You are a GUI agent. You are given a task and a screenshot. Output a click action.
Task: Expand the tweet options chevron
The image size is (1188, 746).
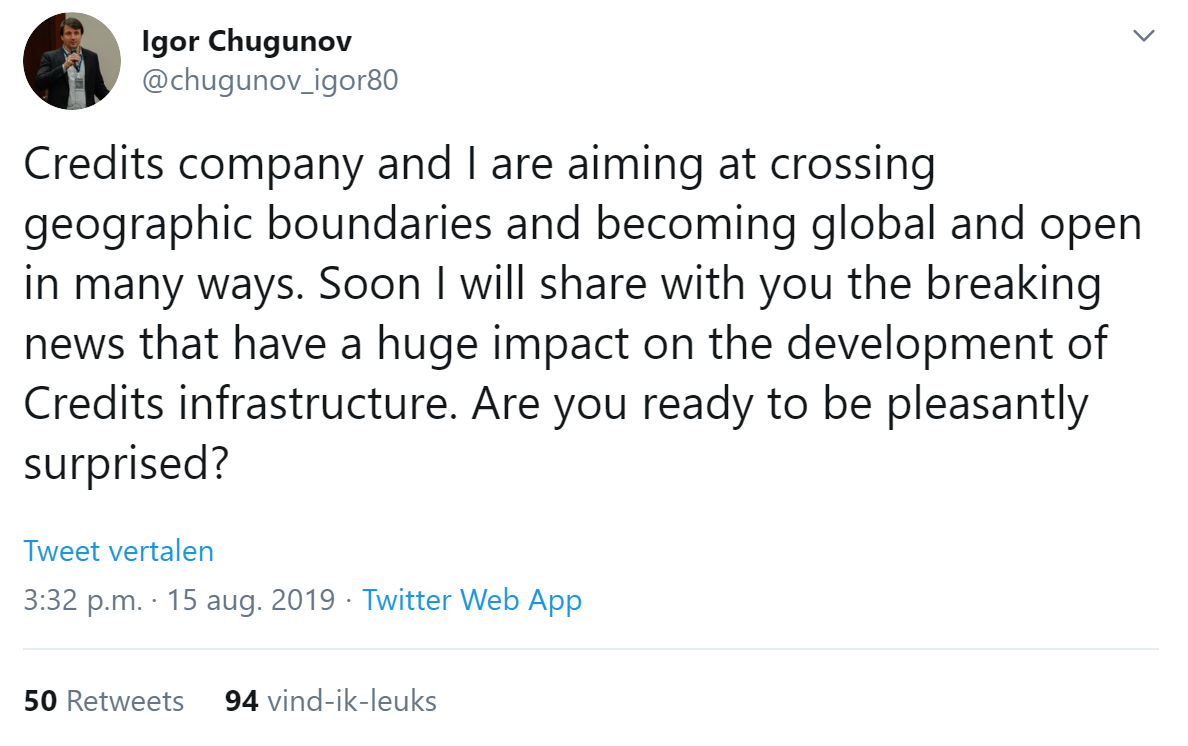[x=1143, y=36]
